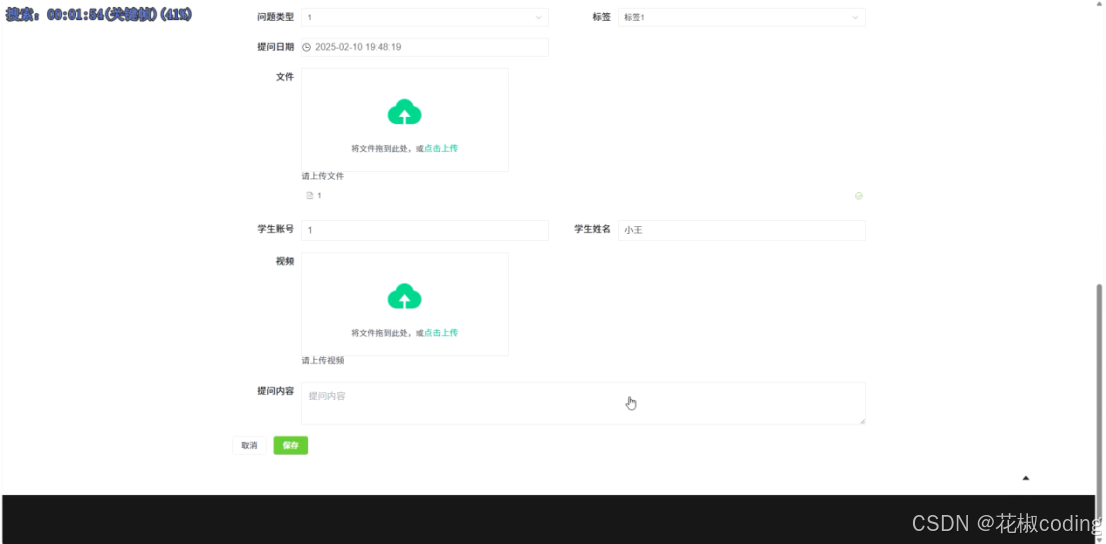Open the 问题类型 dropdown
This screenshot has height=544, width=1106.
click(425, 17)
